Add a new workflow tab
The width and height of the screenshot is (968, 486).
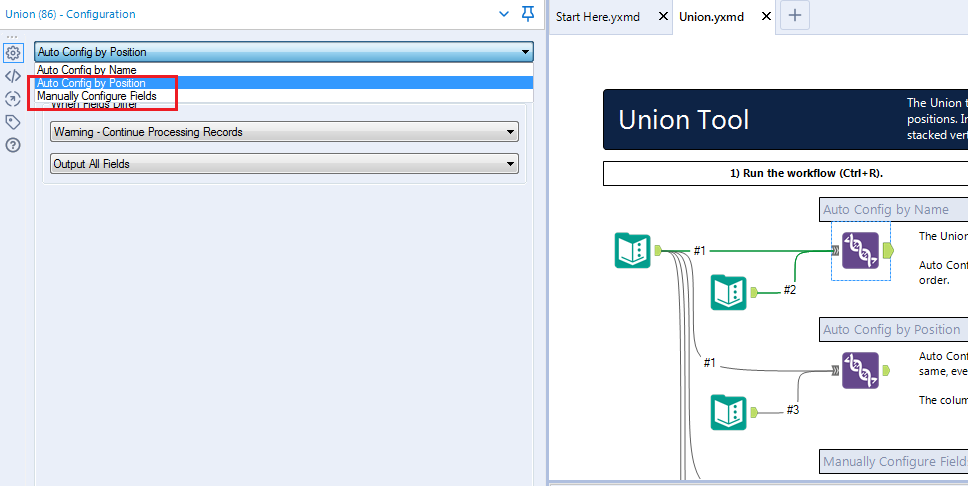pos(795,16)
